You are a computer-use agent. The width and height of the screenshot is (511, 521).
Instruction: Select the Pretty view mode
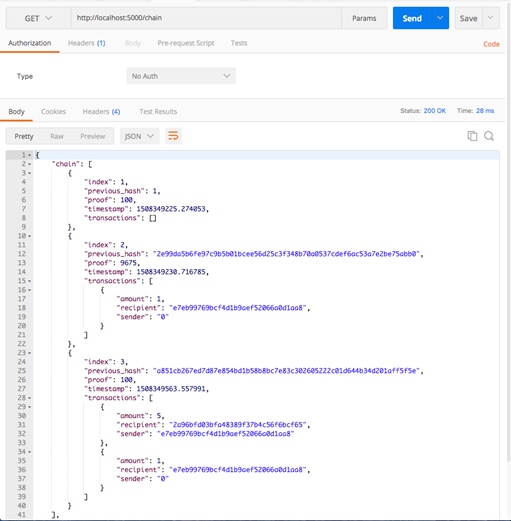click(x=24, y=136)
